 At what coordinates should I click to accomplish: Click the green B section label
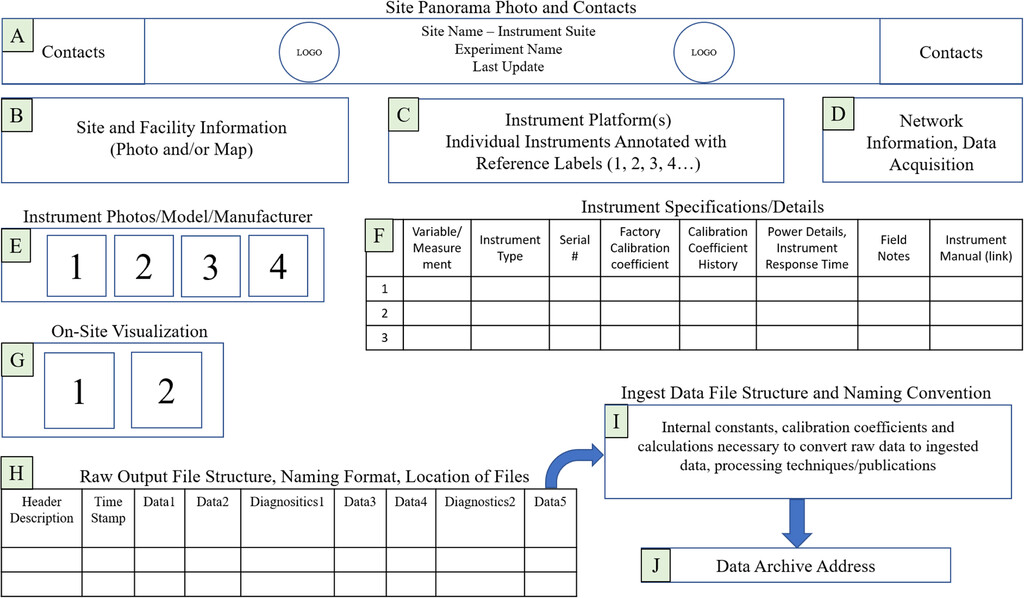pos(17,116)
